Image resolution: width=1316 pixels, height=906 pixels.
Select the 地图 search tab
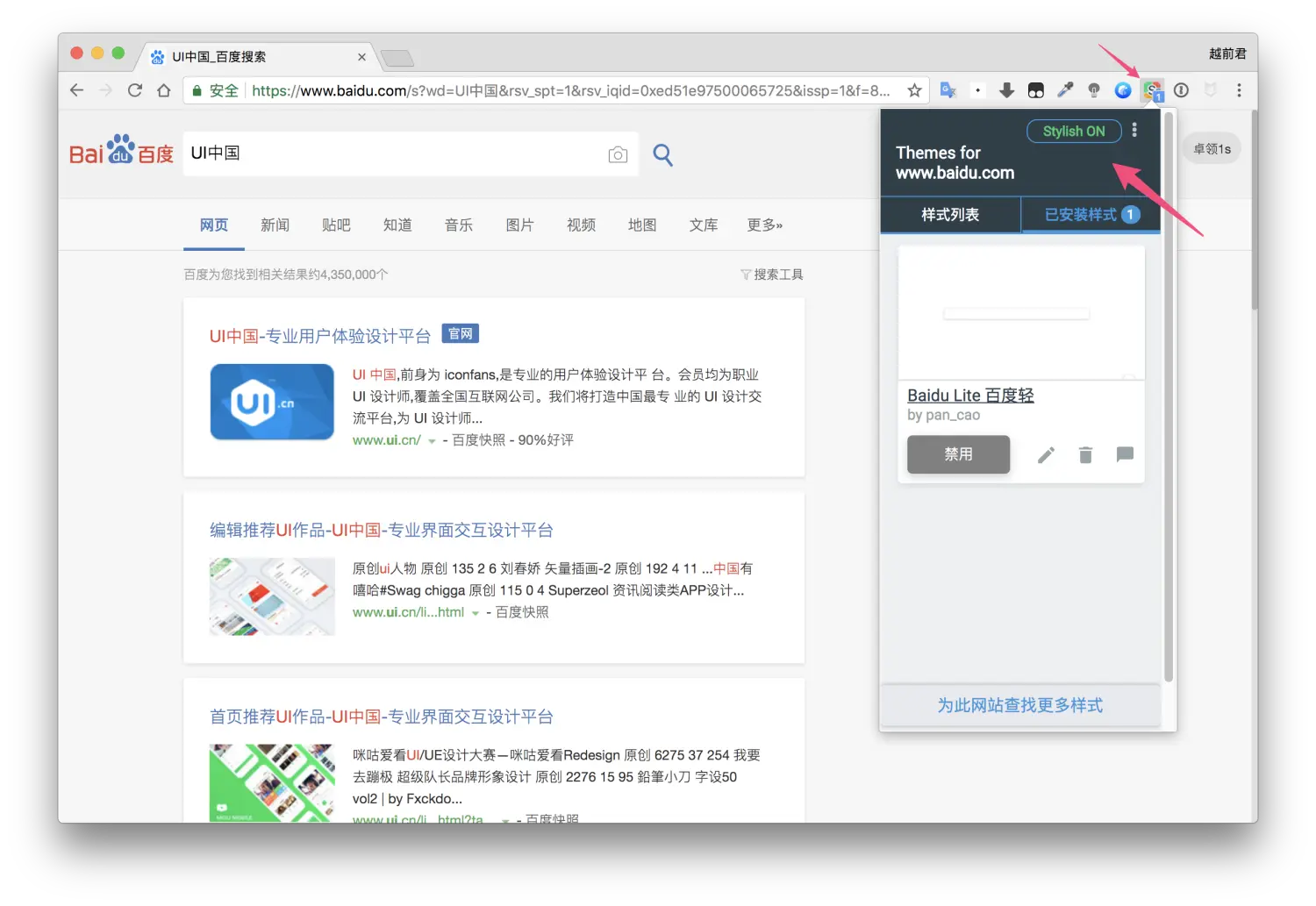coord(642,225)
